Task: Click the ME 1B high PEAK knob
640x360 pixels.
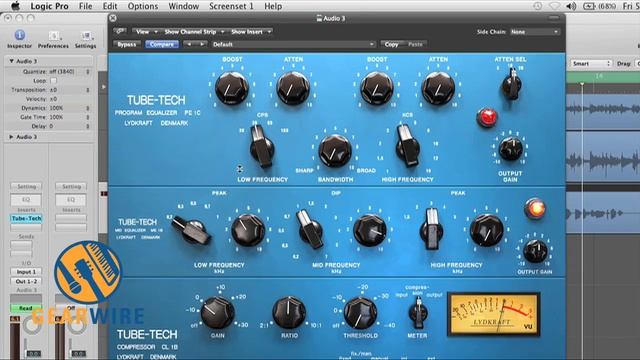Action: 487,231
